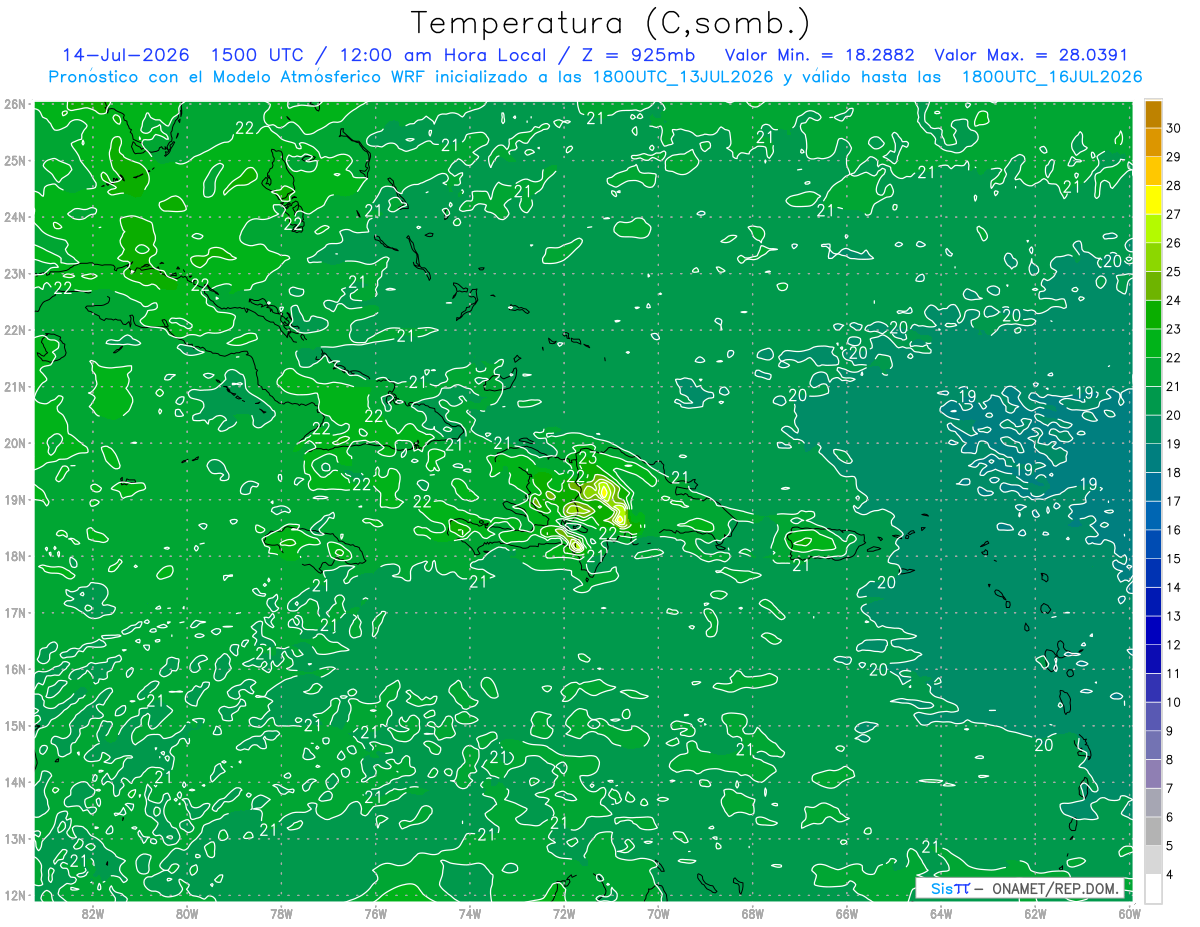
Task: Click the color bar label '7'
Action: pos(1170,789)
